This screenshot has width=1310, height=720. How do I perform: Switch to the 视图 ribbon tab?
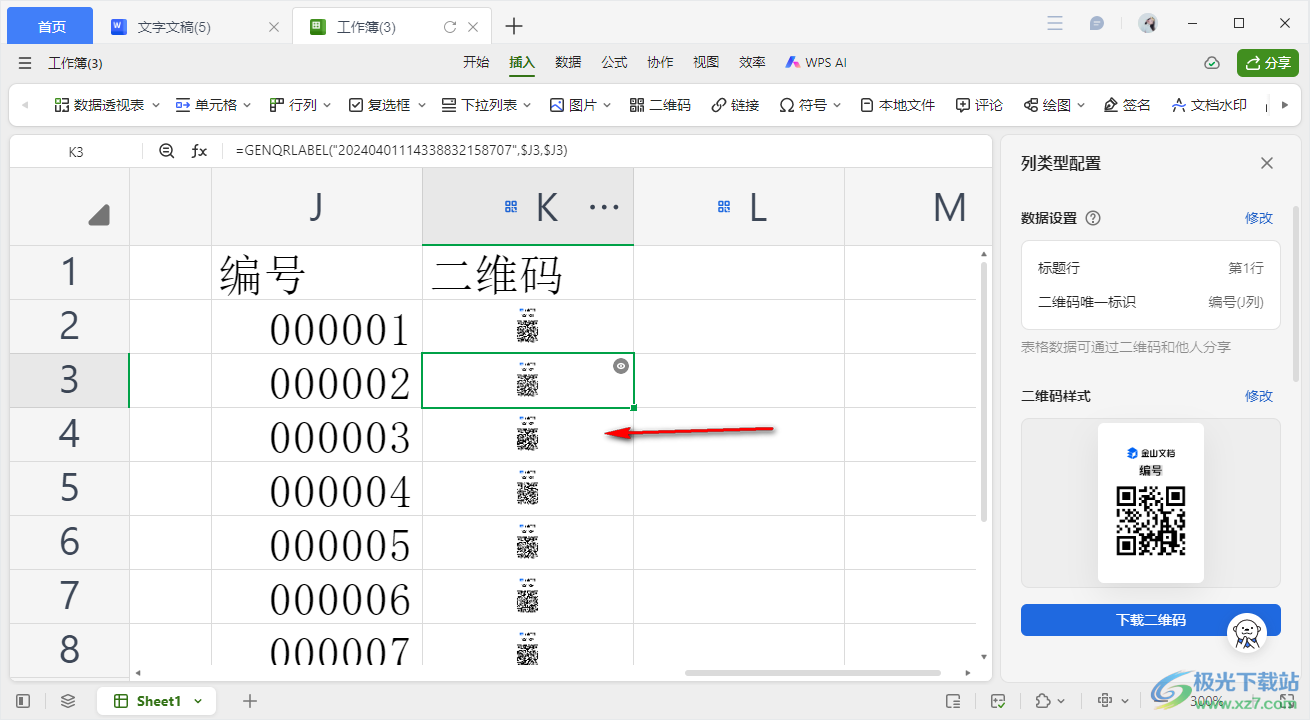(x=706, y=62)
